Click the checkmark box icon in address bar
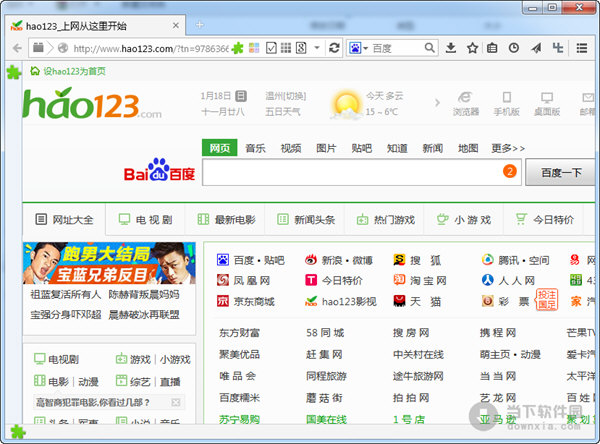 (271, 48)
